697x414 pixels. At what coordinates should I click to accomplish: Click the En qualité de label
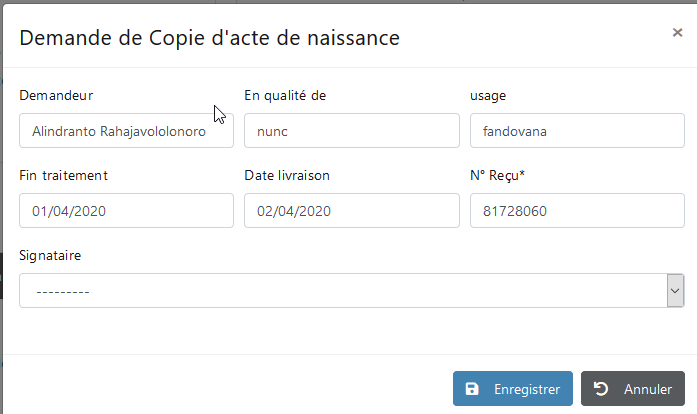285,96
